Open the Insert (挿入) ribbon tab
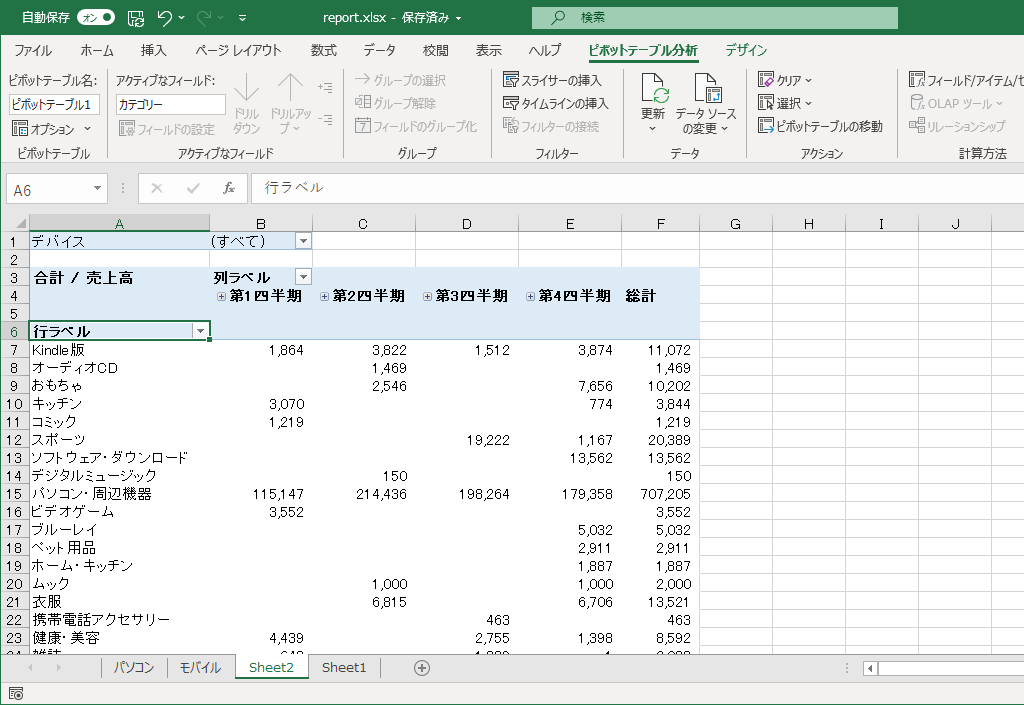Image resolution: width=1024 pixels, height=705 pixels. point(153,50)
